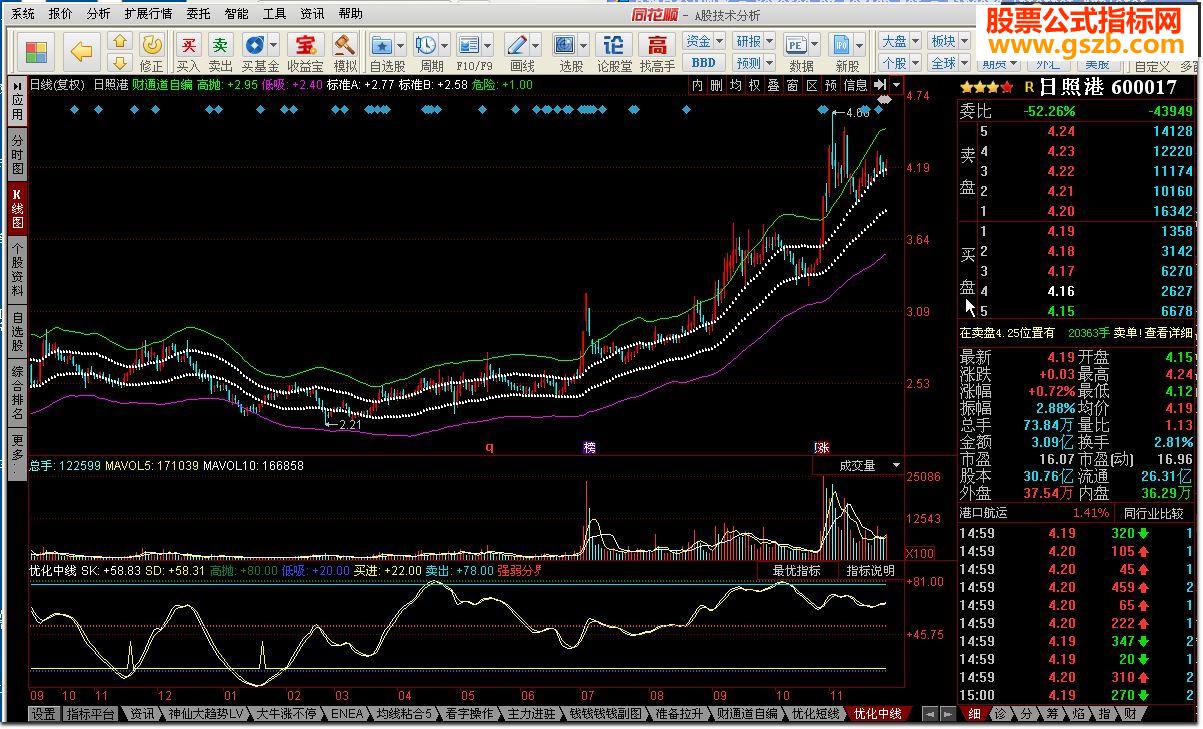Open the 个股资料 sidebar item
Viewport: 1203px width, 729px height.
point(17,270)
